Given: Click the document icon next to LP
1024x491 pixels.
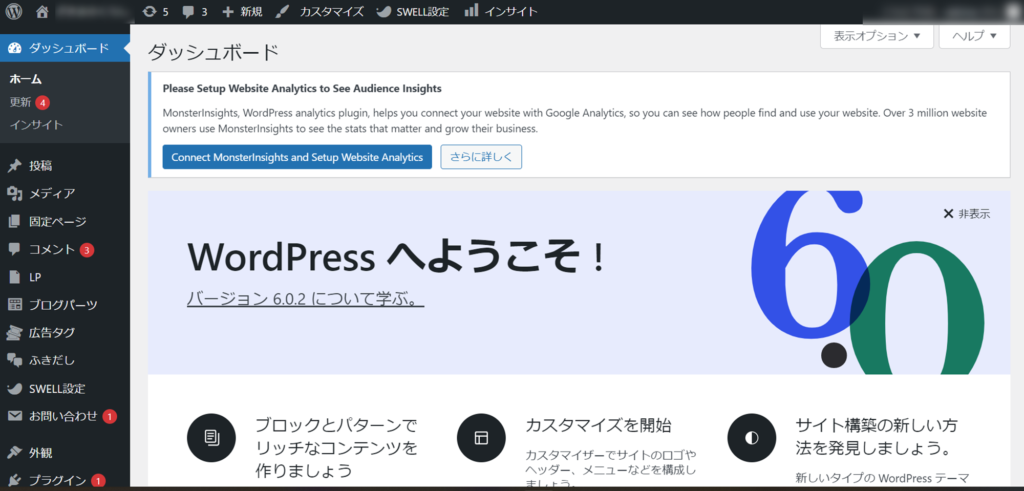Looking at the screenshot, I should point(14,277).
